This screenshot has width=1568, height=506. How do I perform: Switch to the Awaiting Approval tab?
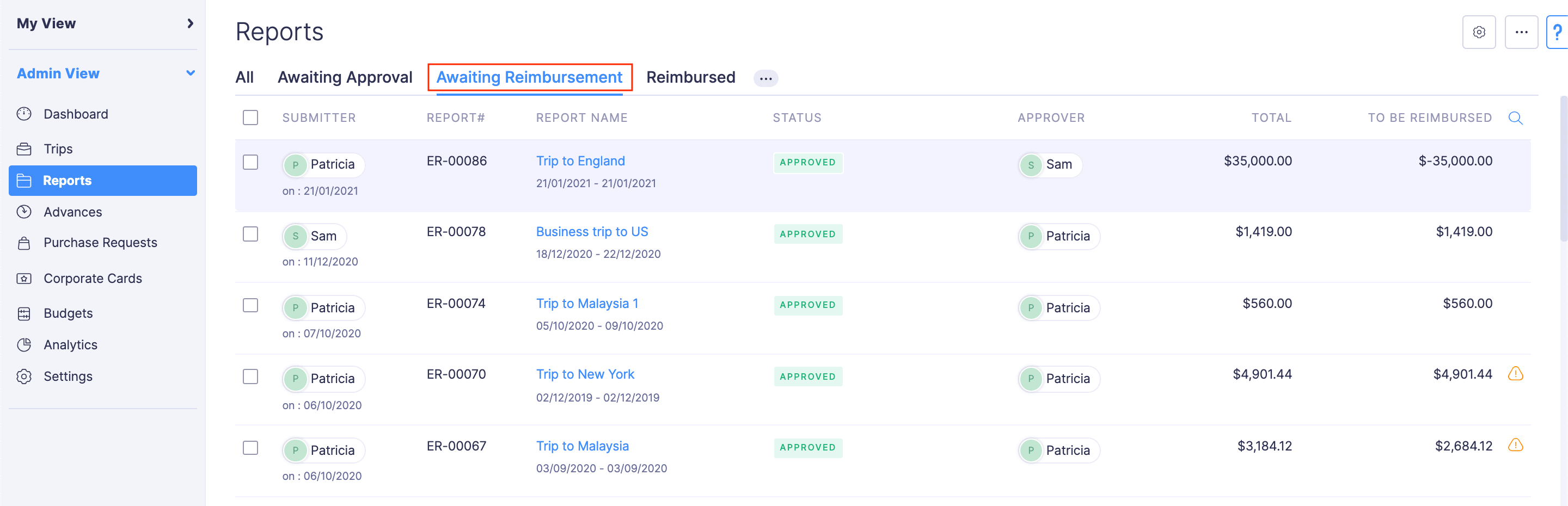345,77
